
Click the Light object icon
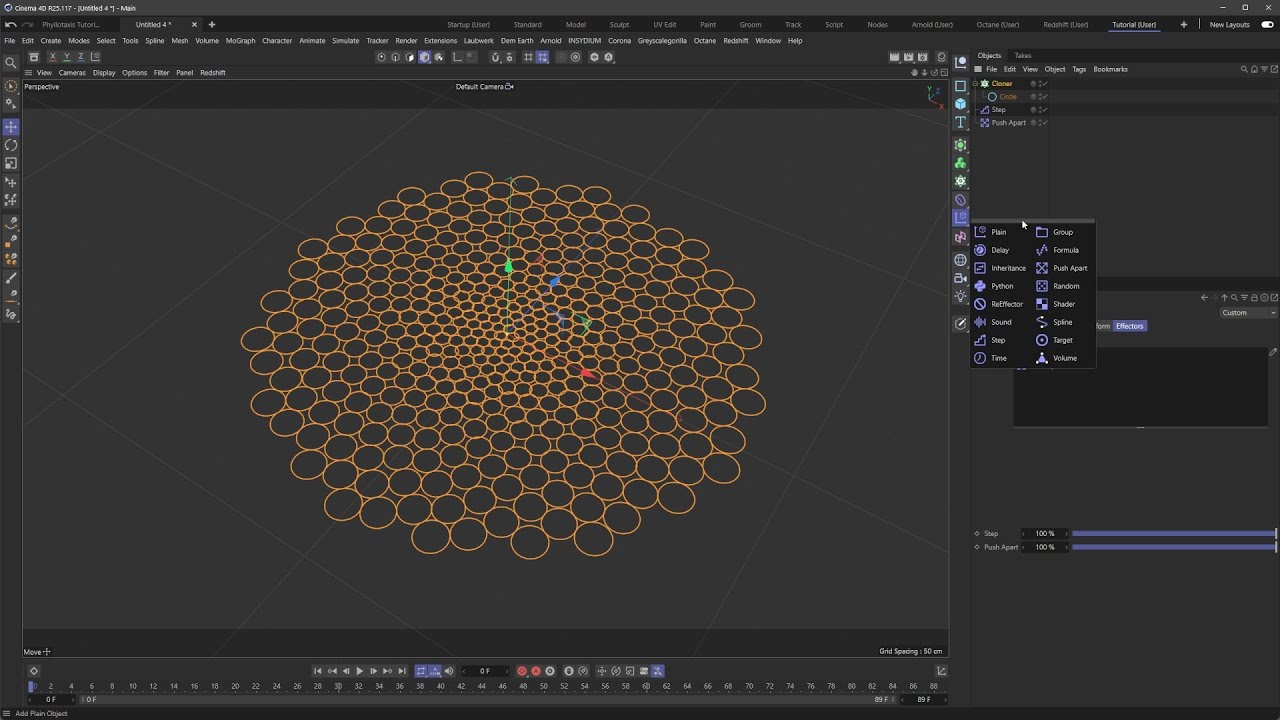tap(960, 297)
